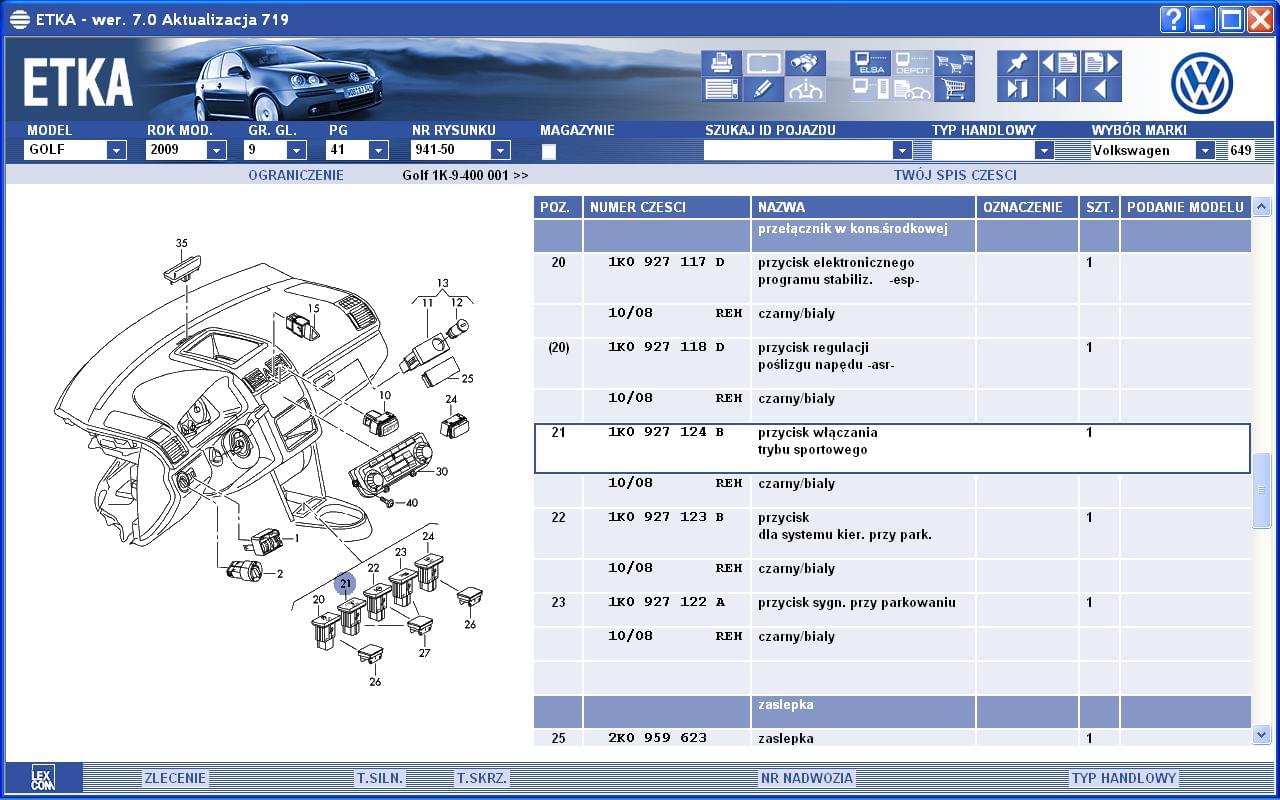Image resolution: width=1280 pixels, height=800 pixels.
Task: Click the printer icon
Action: point(721,63)
